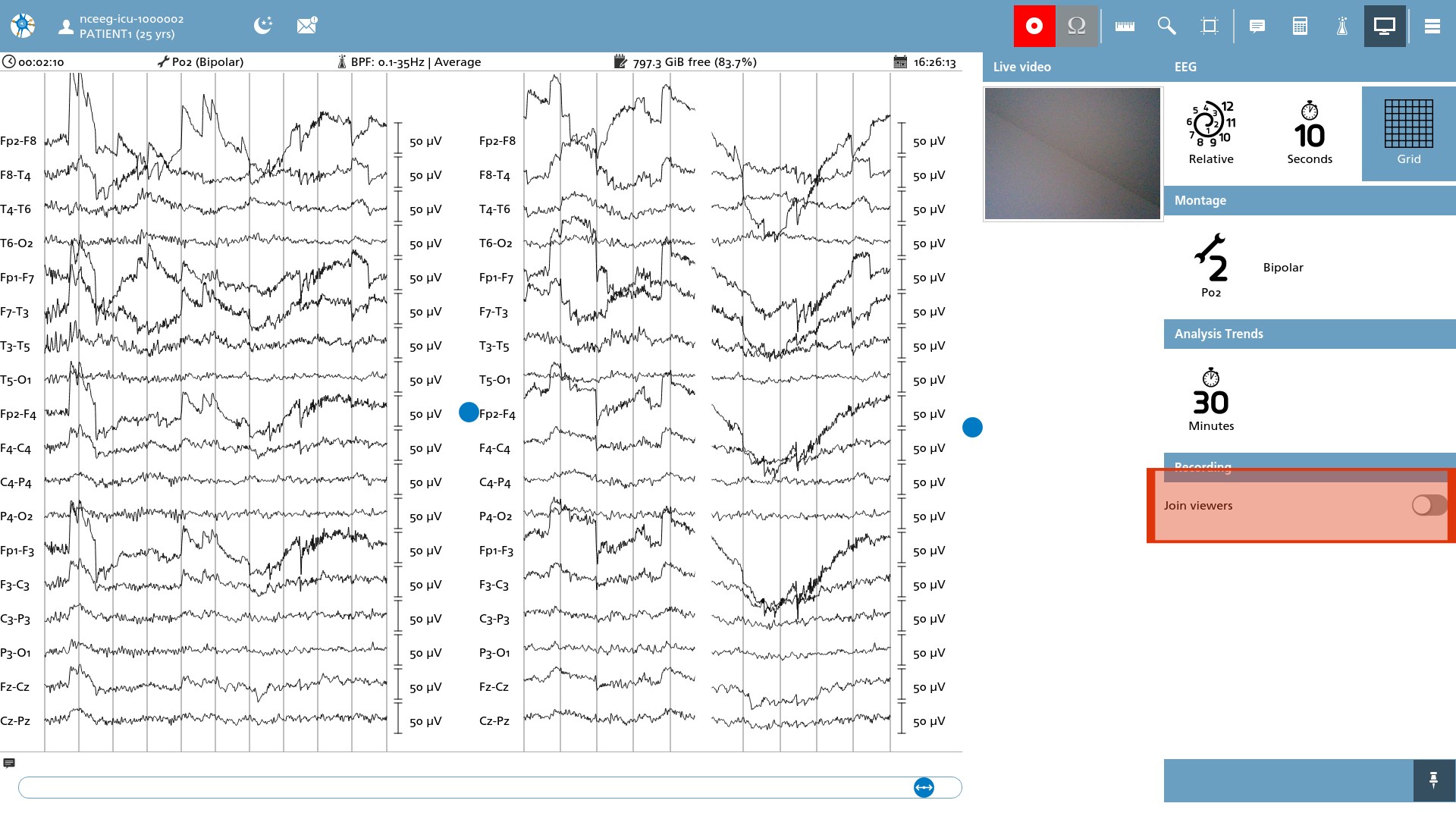Open the hamburger main menu

coord(1432,26)
